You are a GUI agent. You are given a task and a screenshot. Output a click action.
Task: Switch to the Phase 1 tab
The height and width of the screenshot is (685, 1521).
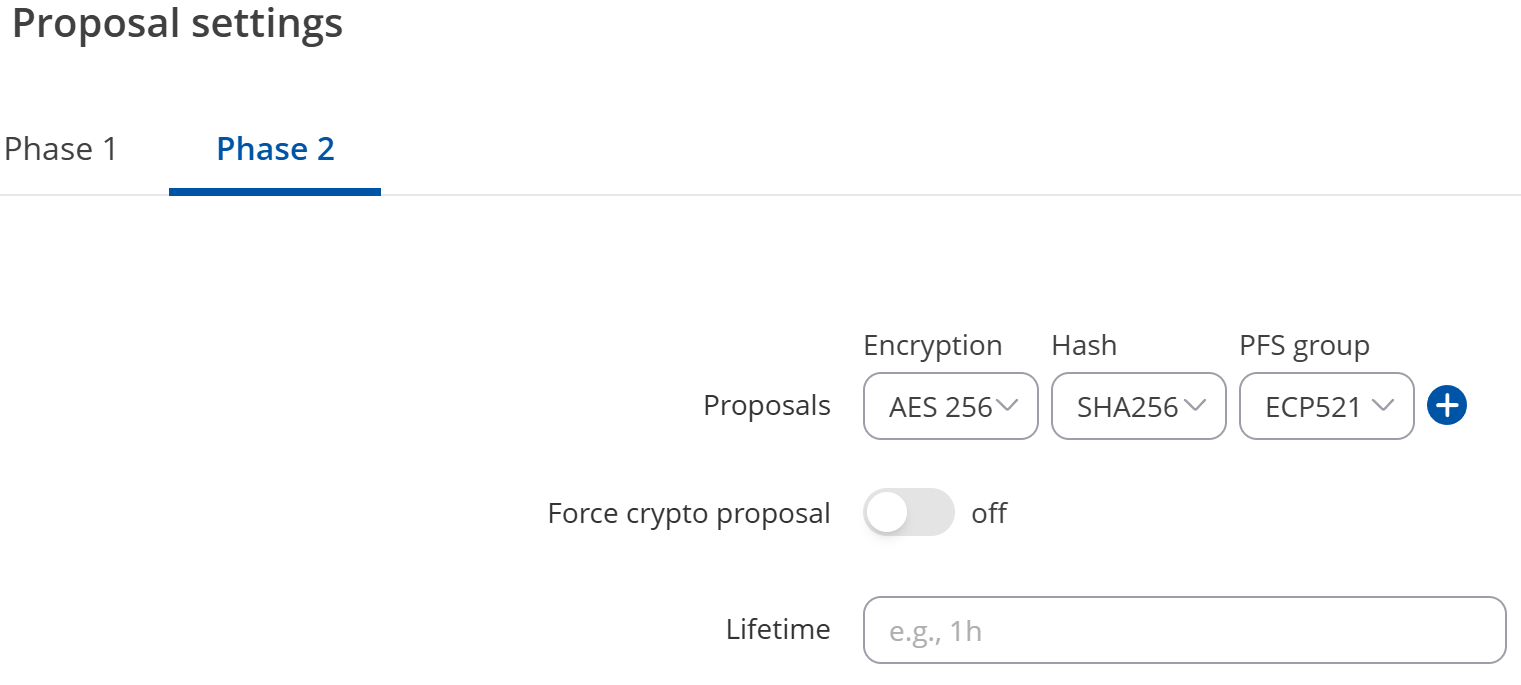pyautogui.click(x=60, y=148)
